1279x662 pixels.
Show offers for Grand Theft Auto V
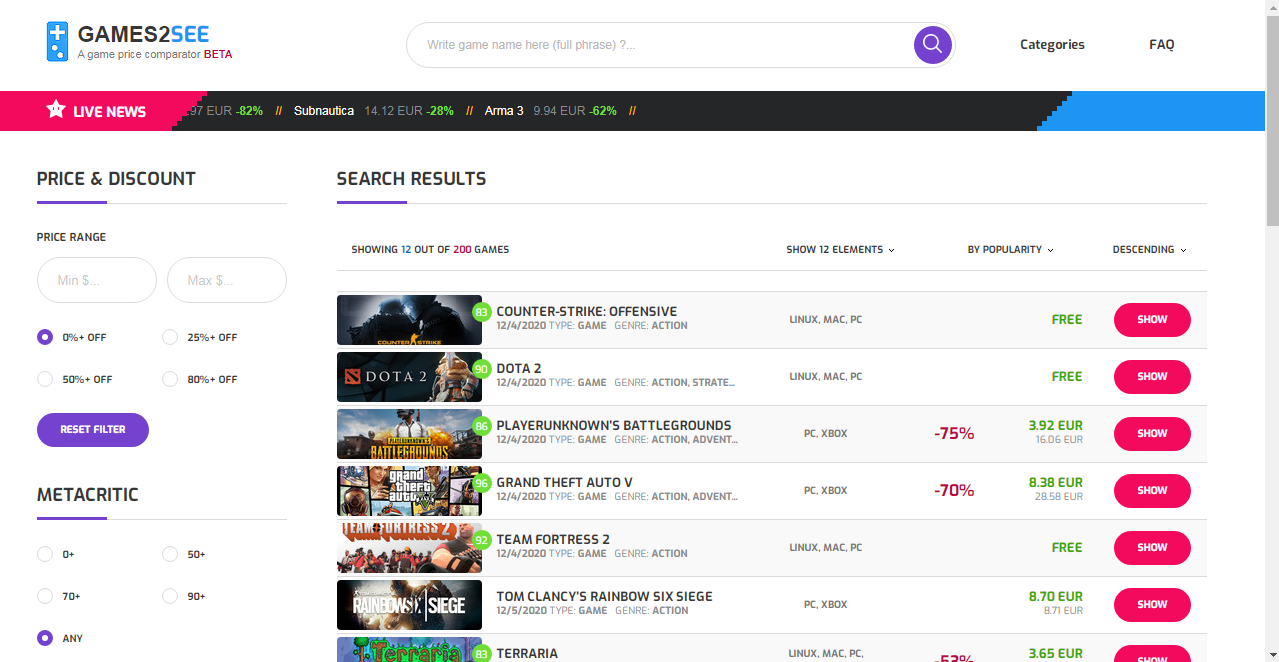[1152, 491]
